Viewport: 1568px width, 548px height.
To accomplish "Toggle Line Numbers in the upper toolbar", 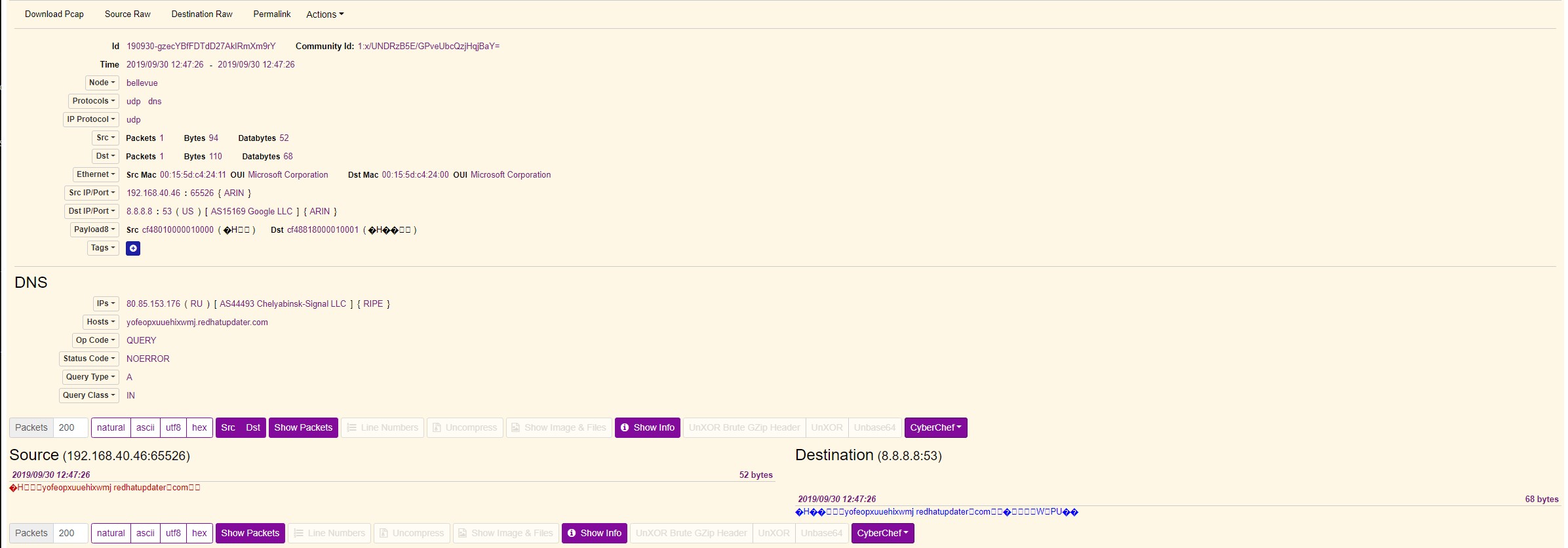I will point(382,427).
